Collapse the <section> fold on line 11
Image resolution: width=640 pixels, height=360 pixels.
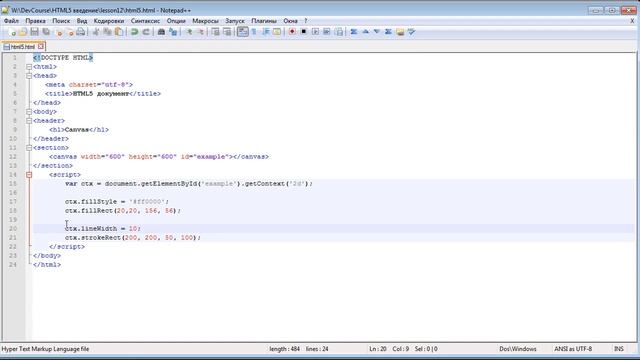point(29,147)
